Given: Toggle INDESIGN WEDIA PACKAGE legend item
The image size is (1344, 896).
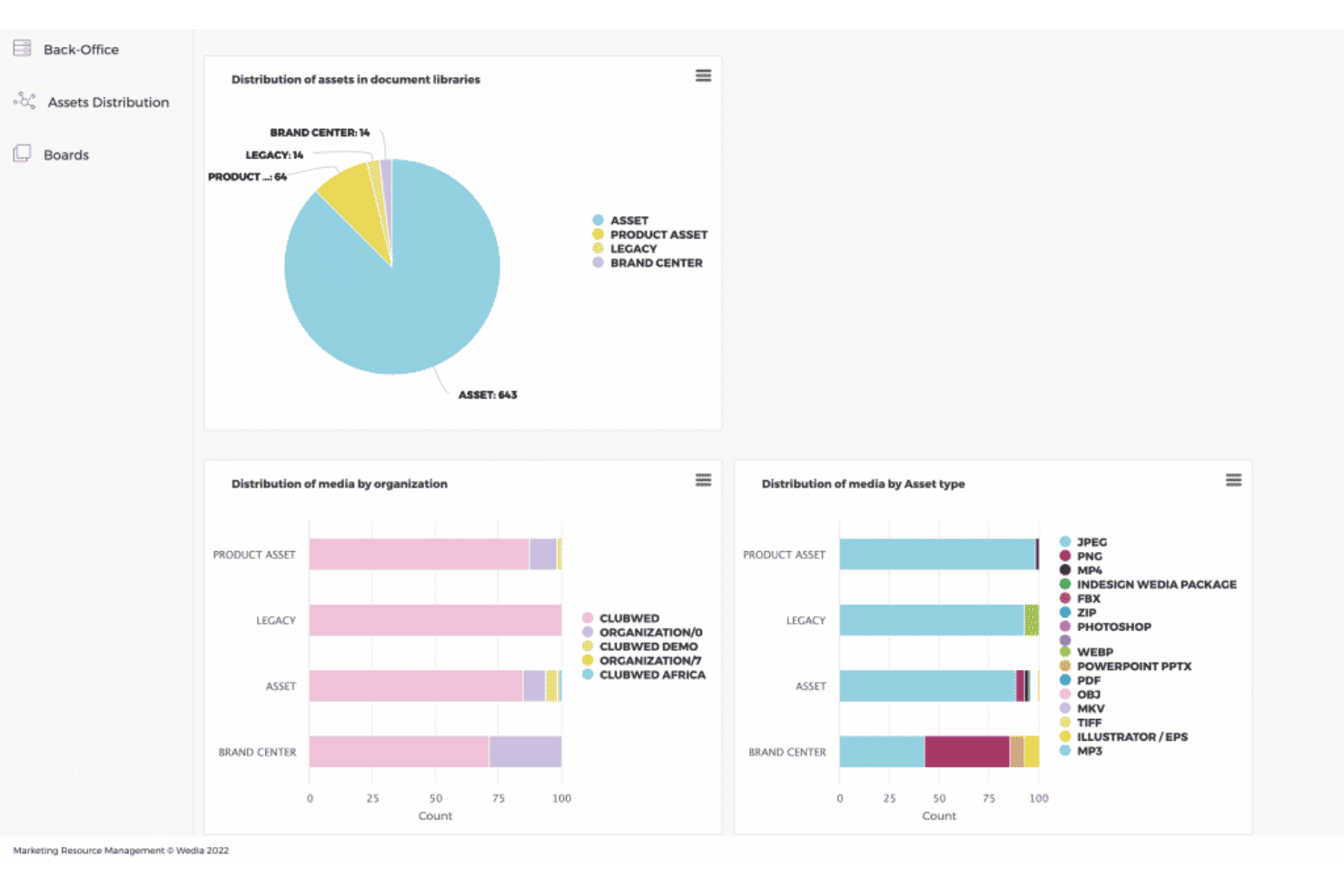Looking at the screenshot, I should point(1148,585).
